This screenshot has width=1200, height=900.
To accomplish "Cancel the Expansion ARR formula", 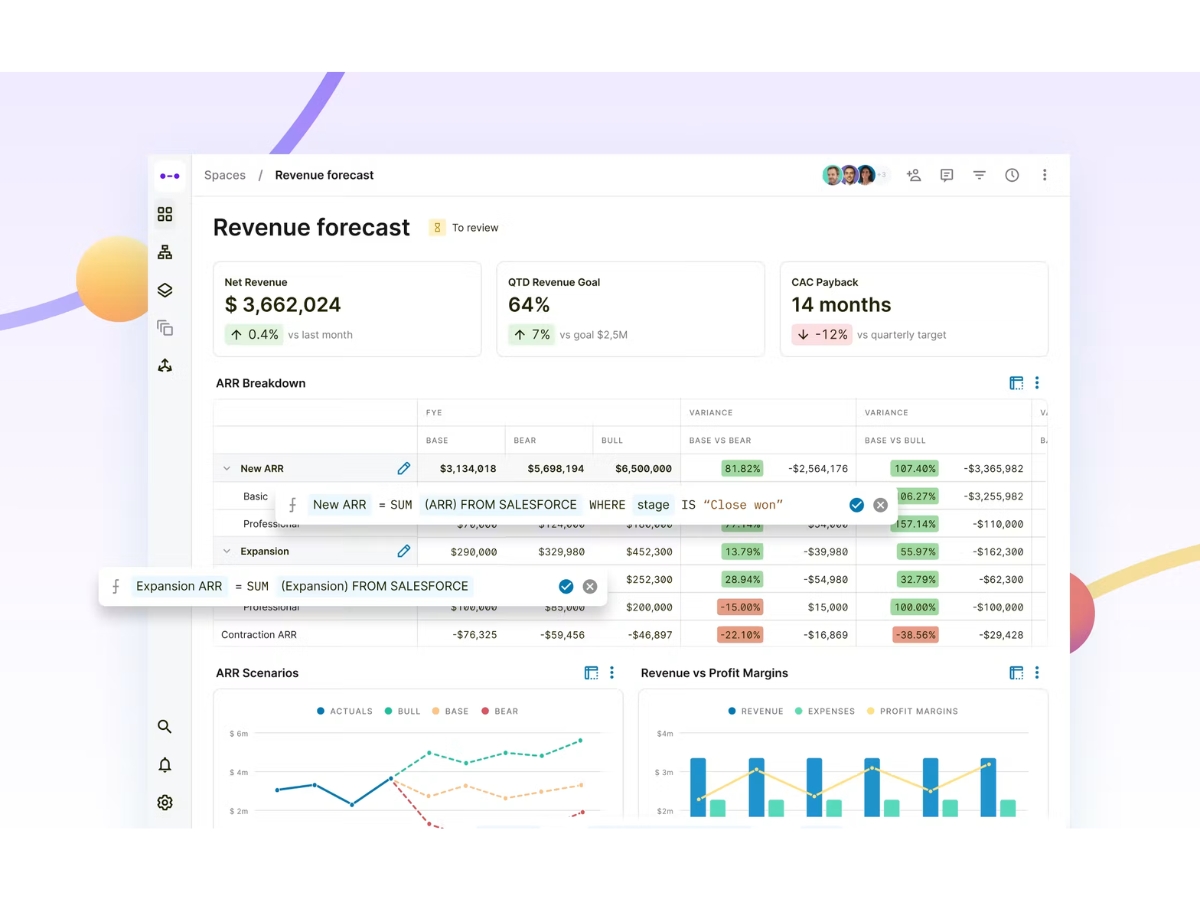I will pyautogui.click(x=590, y=587).
